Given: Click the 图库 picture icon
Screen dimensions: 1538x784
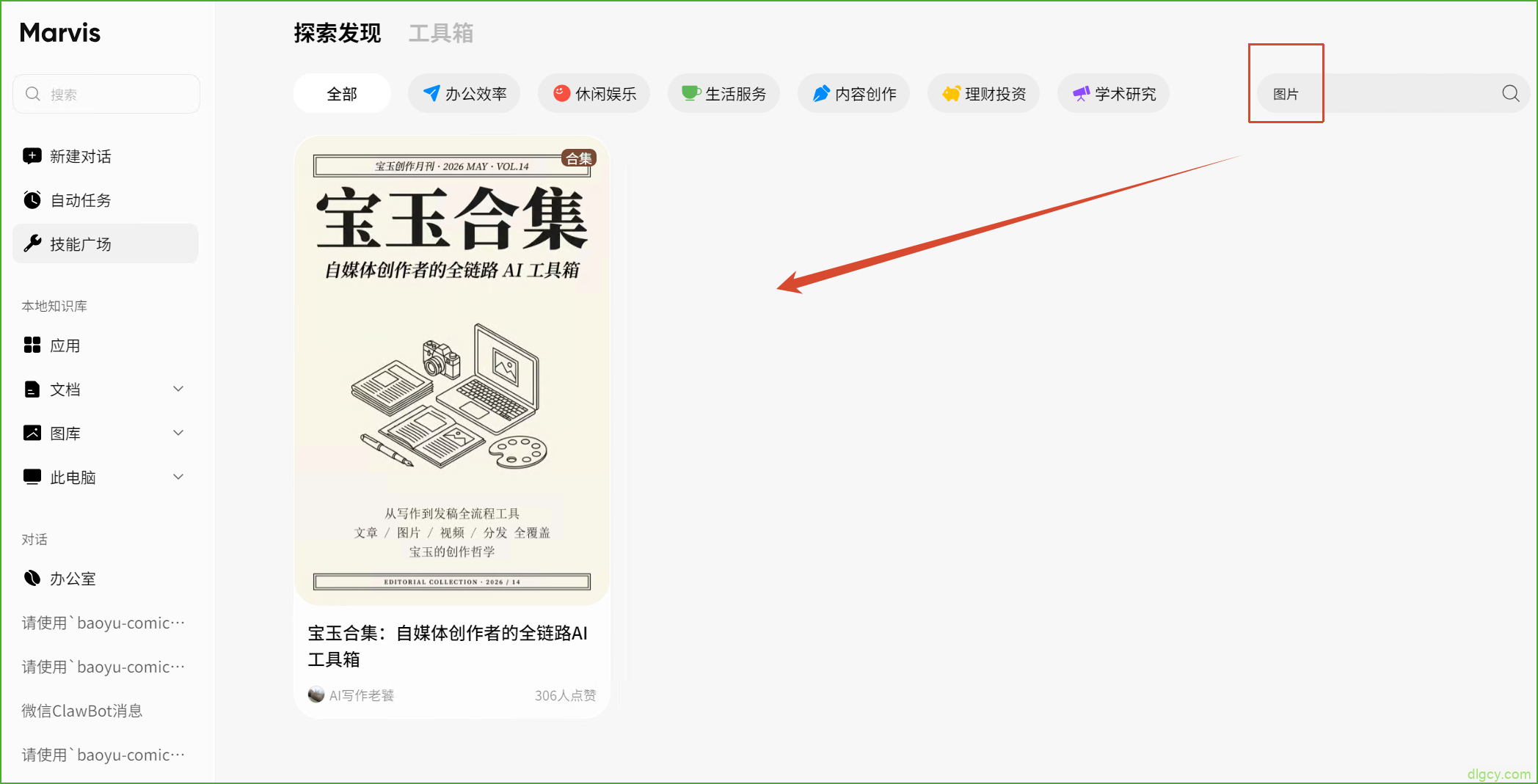Looking at the screenshot, I should [32, 433].
